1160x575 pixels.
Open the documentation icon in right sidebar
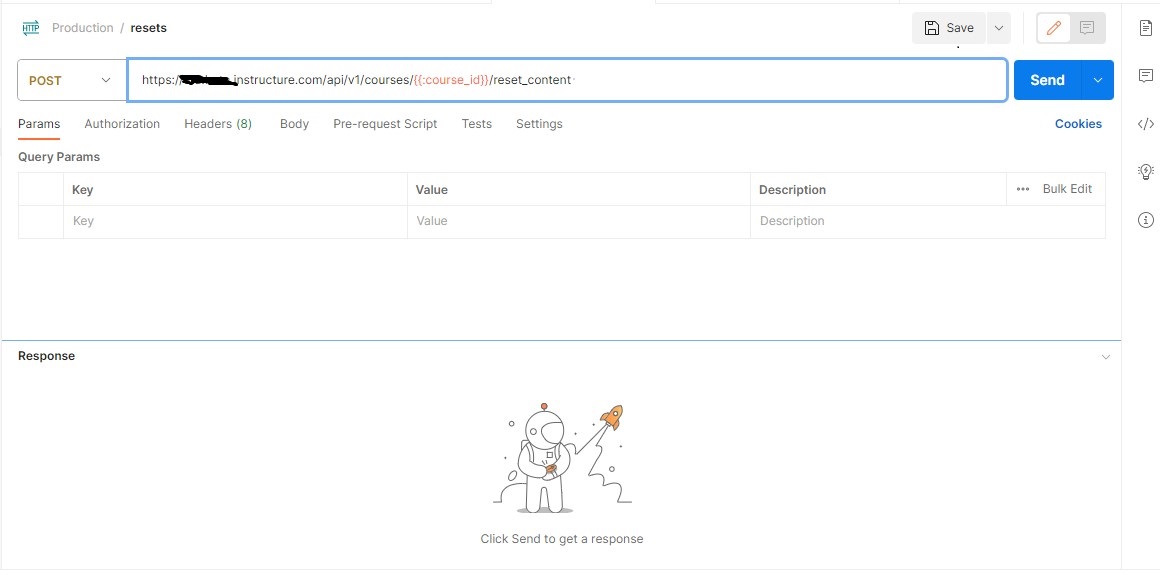pyautogui.click(x=1145, y=28)
